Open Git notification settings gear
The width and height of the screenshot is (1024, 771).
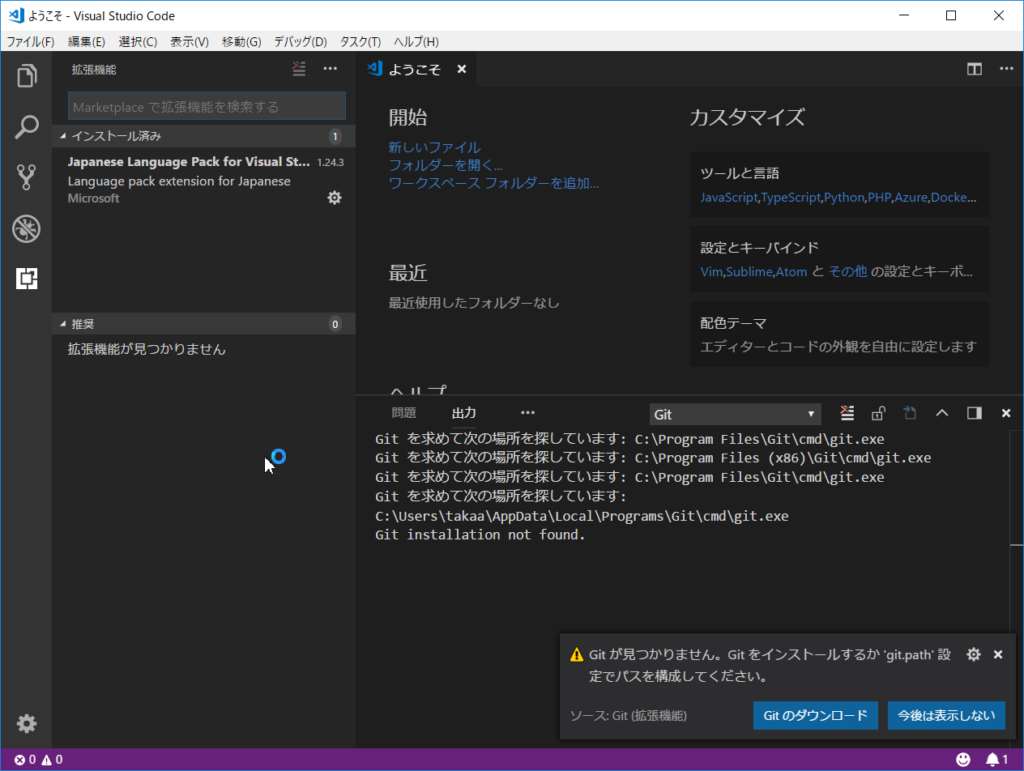tap(974, 654)
